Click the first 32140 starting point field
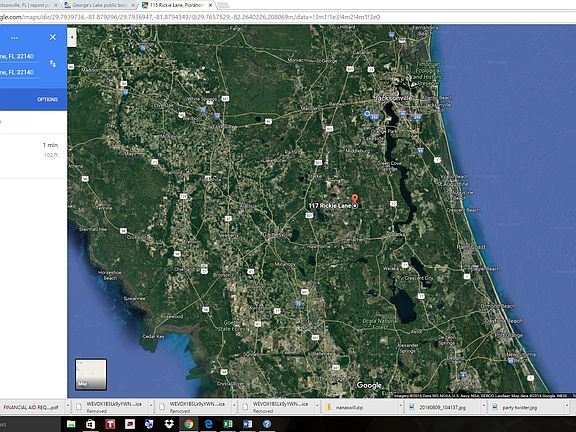The height and width of the screenshot is (432, 576). point(18,56)
